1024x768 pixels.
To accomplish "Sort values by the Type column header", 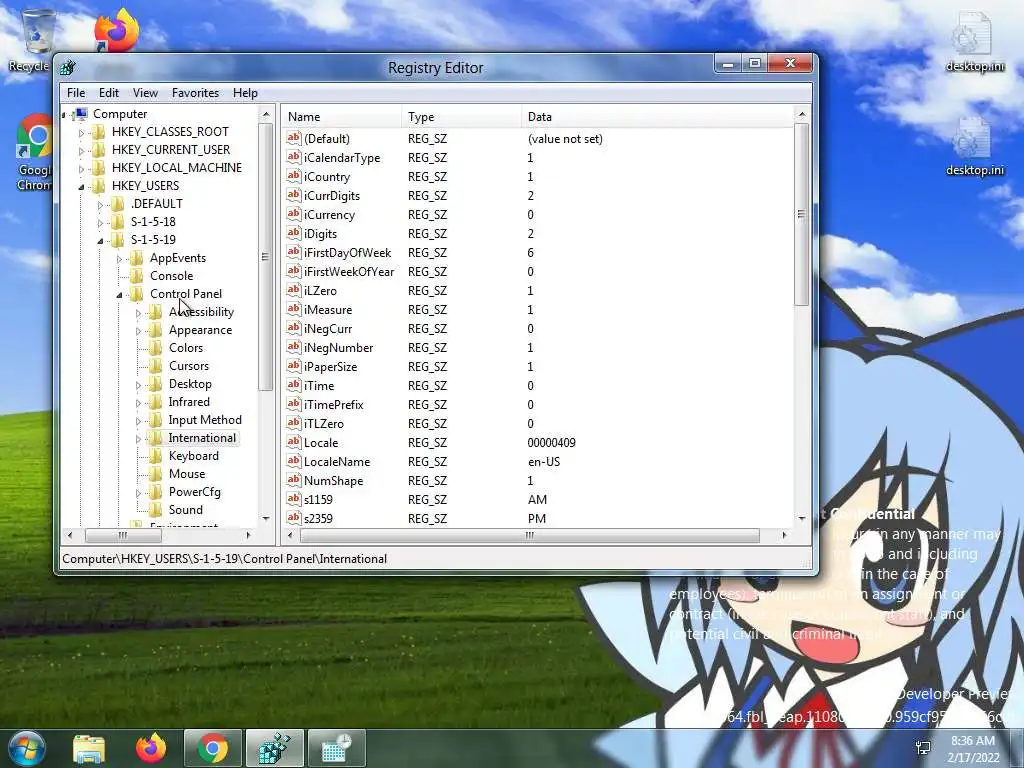I will [462, 117].
